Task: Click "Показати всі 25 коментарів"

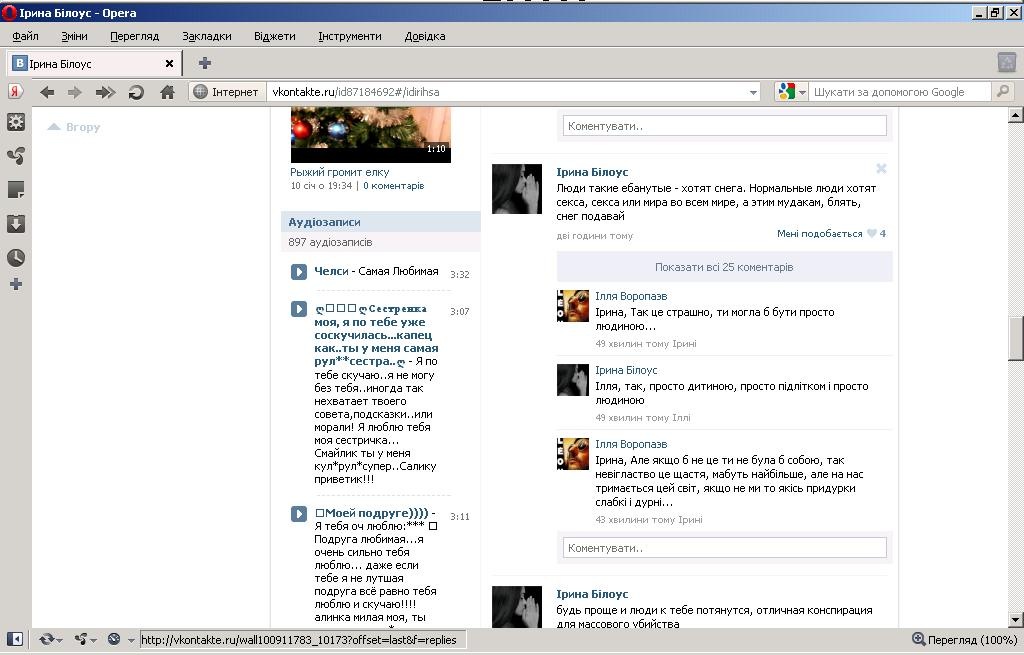Action: (724, 267)
